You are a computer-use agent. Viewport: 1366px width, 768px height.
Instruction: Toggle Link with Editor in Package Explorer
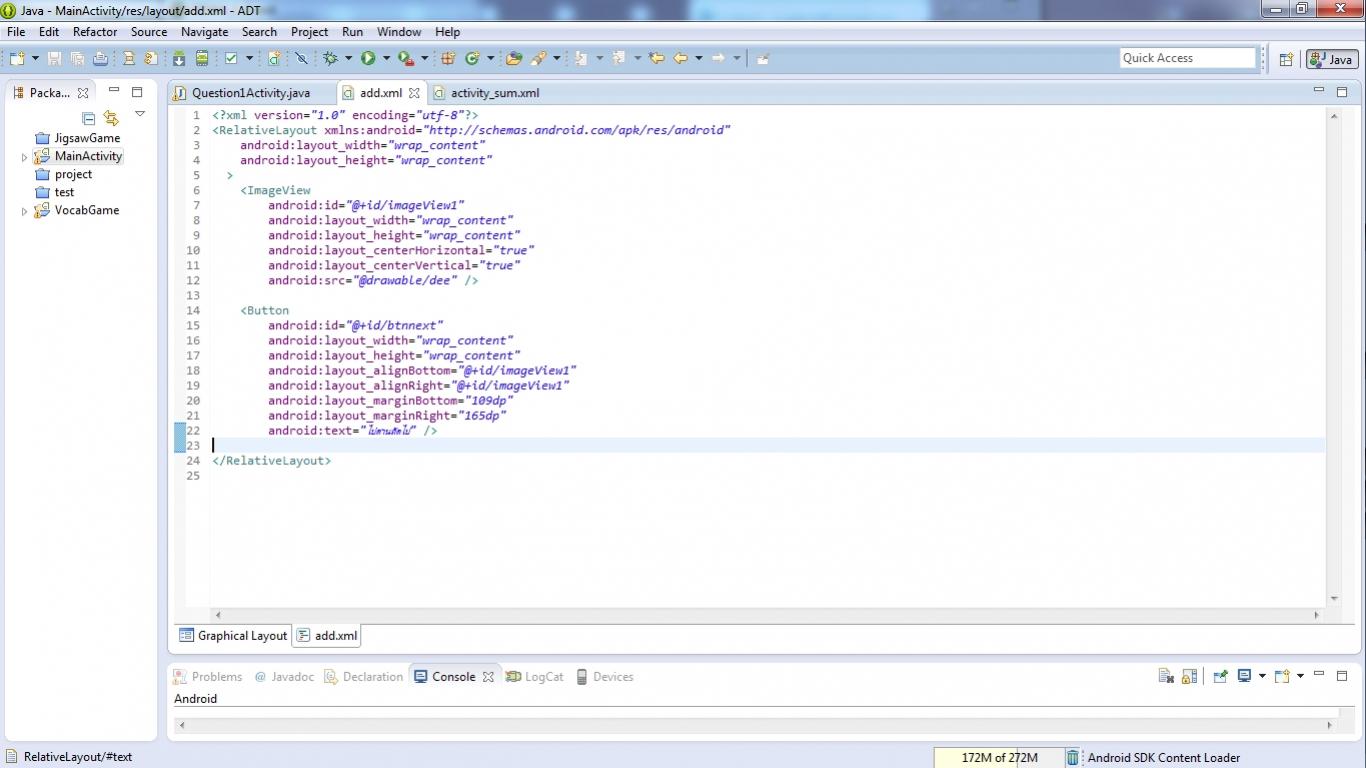tap(111, 118)
